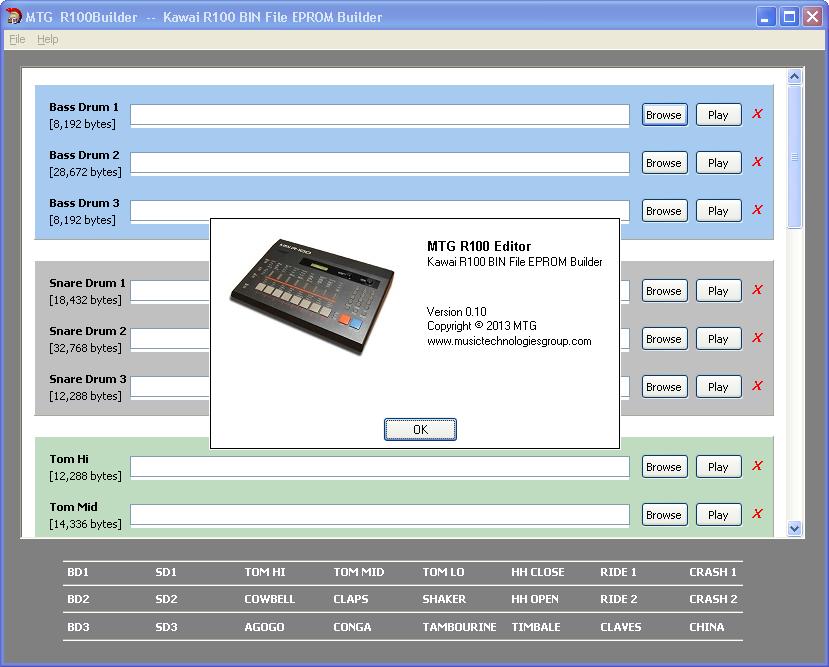
Task: Select the TIMBALE pad label
Action: click(536, 627)
